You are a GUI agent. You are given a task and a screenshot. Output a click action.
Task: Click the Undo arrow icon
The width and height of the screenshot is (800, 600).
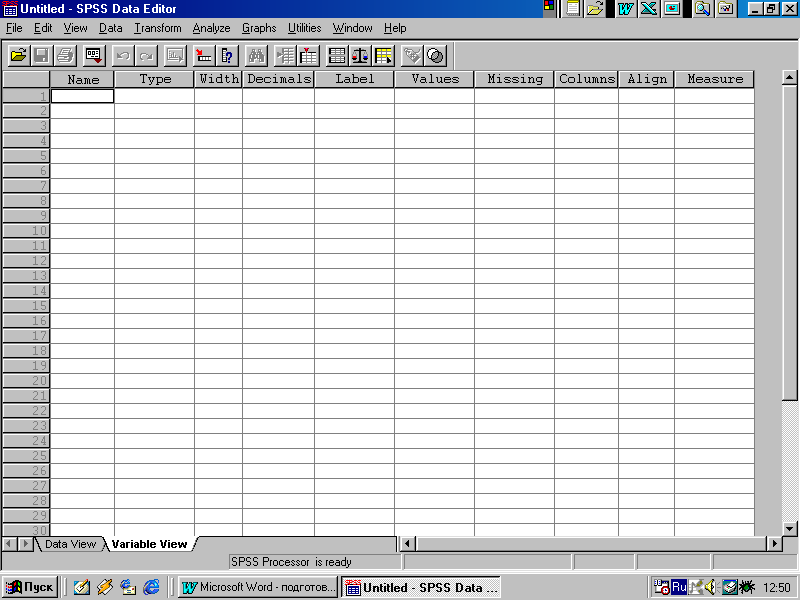point(123,56)
